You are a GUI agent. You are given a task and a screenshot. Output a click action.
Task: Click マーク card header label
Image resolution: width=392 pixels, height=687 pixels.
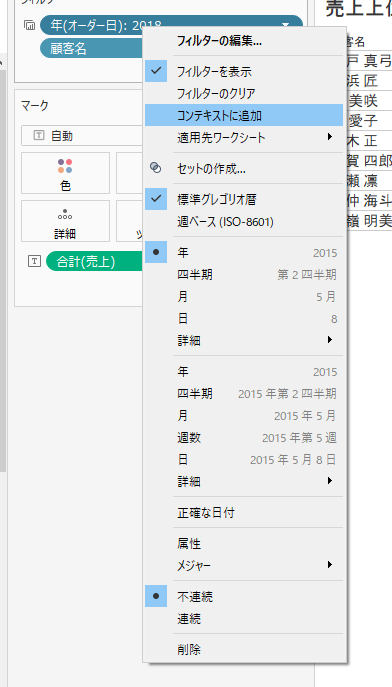pyautogui.click(x=35, y=105)
